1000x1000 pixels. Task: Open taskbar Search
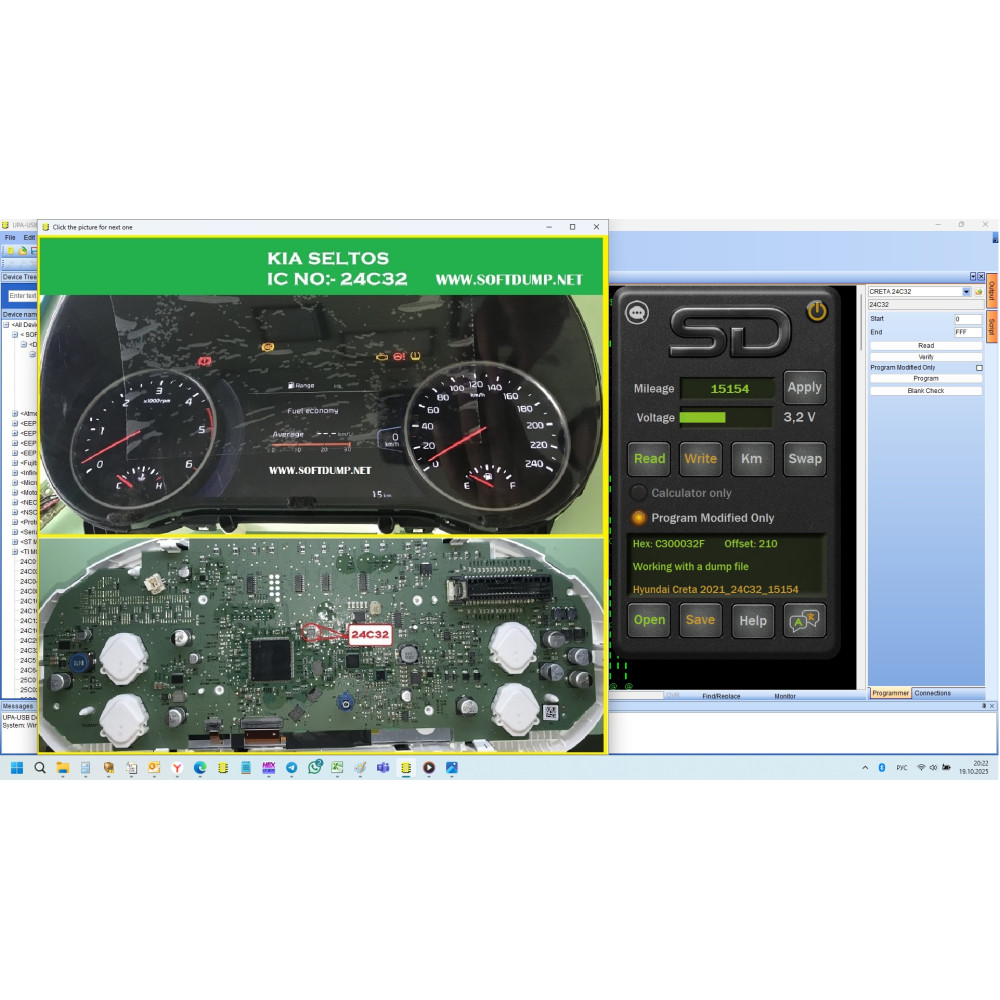40,767
